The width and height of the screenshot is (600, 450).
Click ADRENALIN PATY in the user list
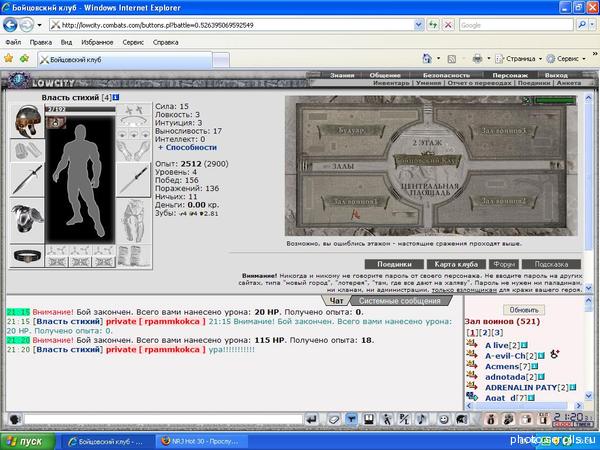tap(521, 387)
